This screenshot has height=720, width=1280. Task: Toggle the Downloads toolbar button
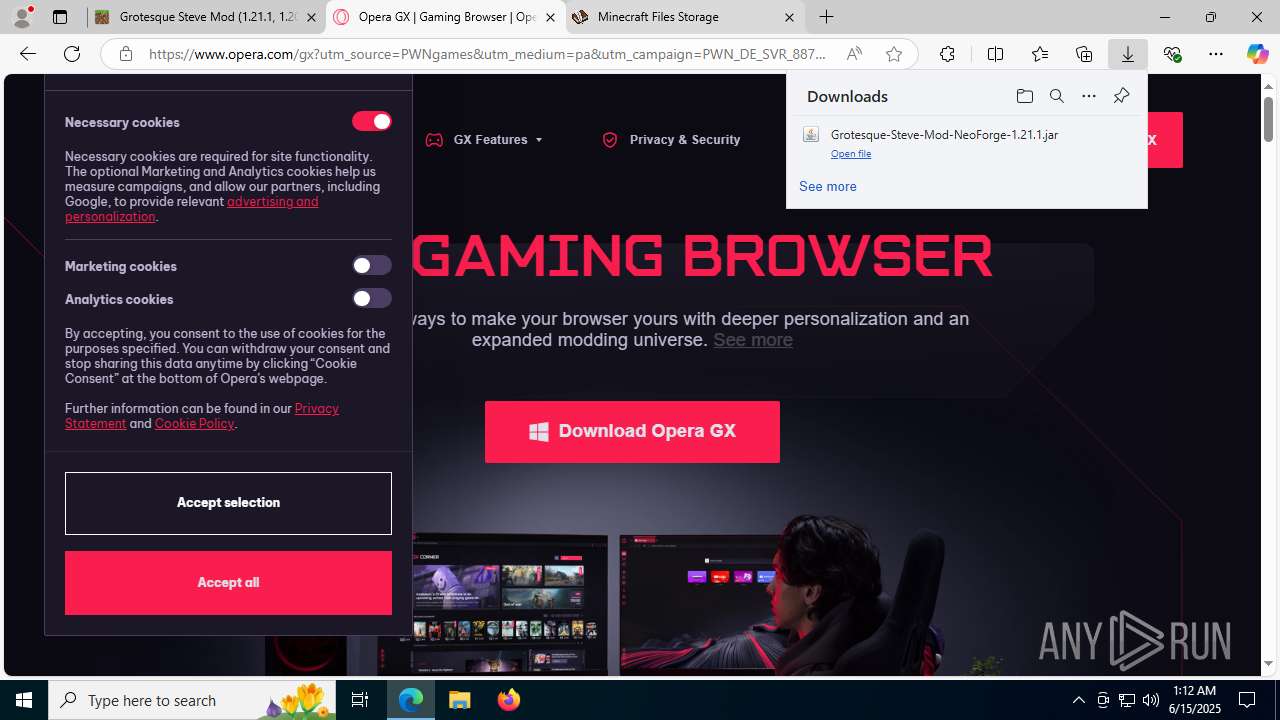(1128, 54)
